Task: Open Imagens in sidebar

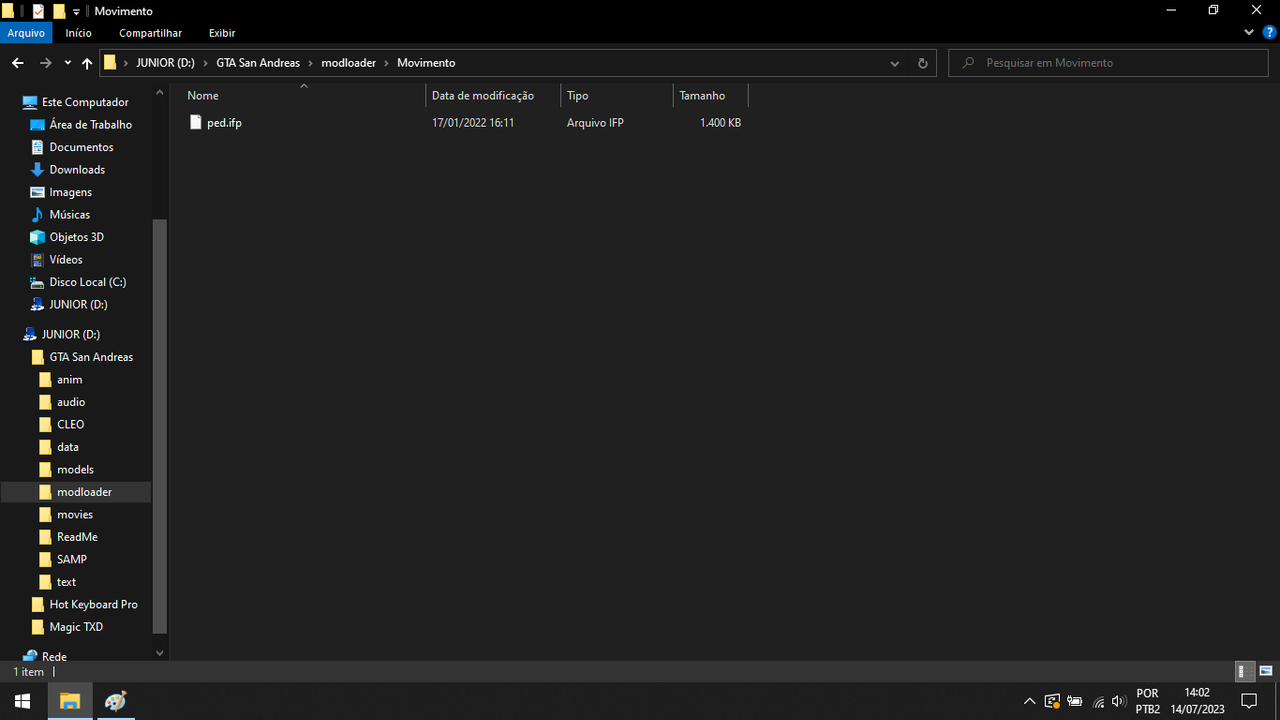Action: pyautogui.click(x=70, y=192)
